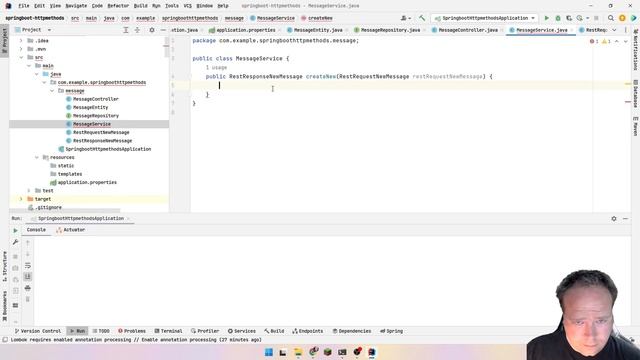Collapse the message package

(x=52, y=91)
